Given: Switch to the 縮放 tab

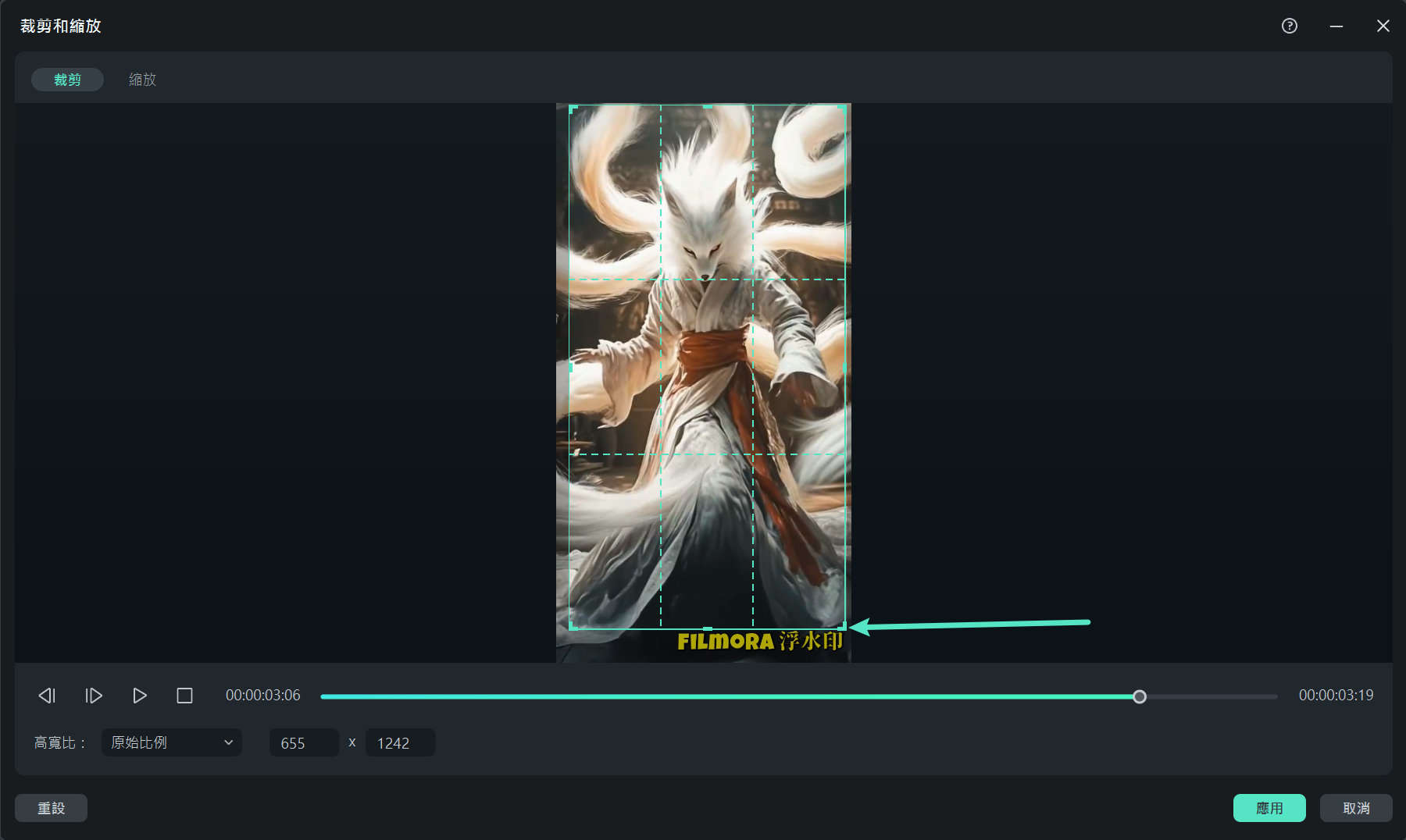Looking at the screenshot, I should [x=142, y=80].
